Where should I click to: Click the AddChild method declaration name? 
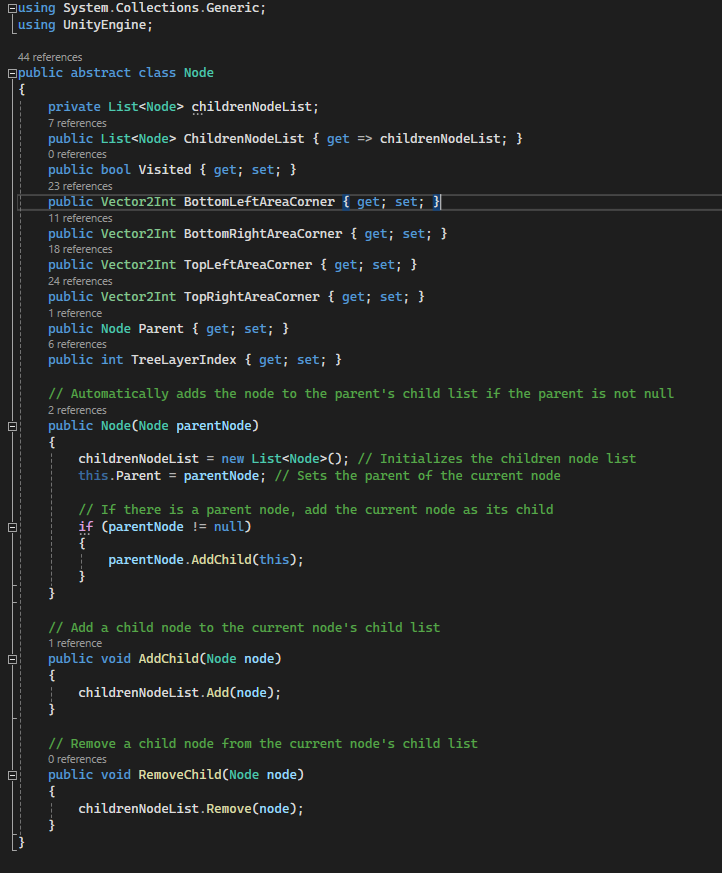169,659
